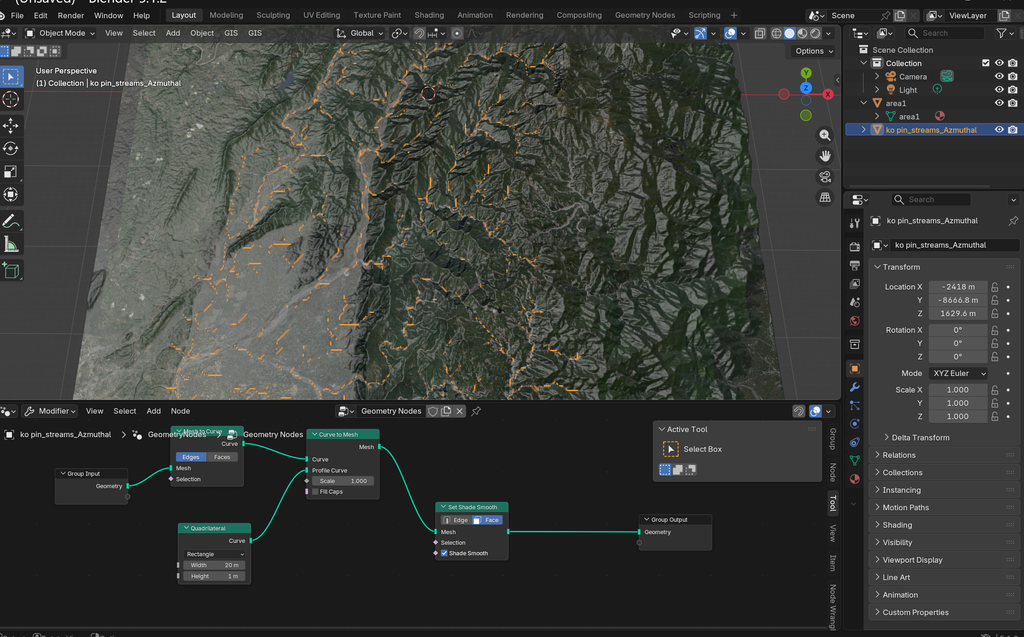Select the Measure tool
1024x637 pixels.
click(x=10, y=244)
